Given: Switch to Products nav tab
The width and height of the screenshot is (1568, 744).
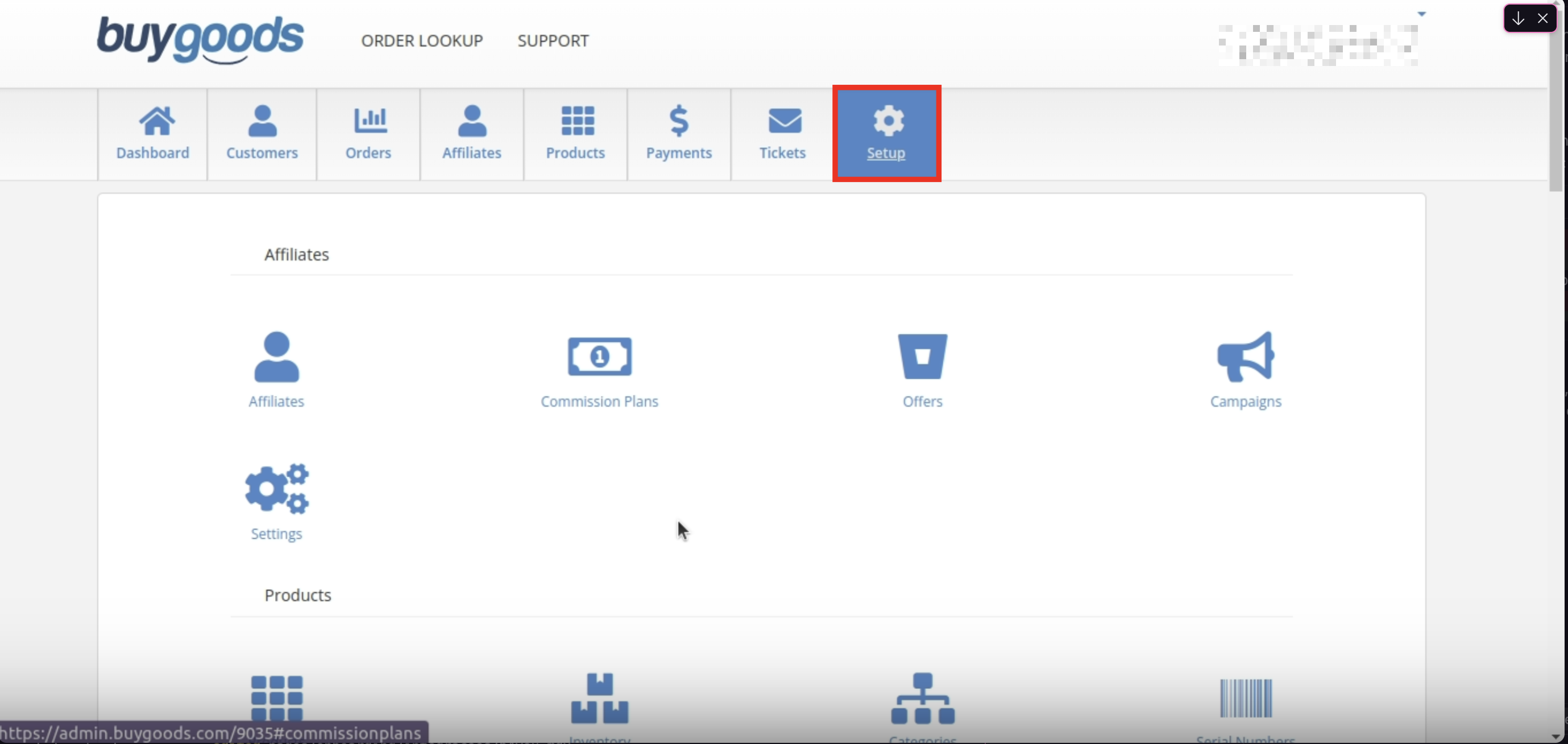Looking at the screenshot, I should click(575, 134).
